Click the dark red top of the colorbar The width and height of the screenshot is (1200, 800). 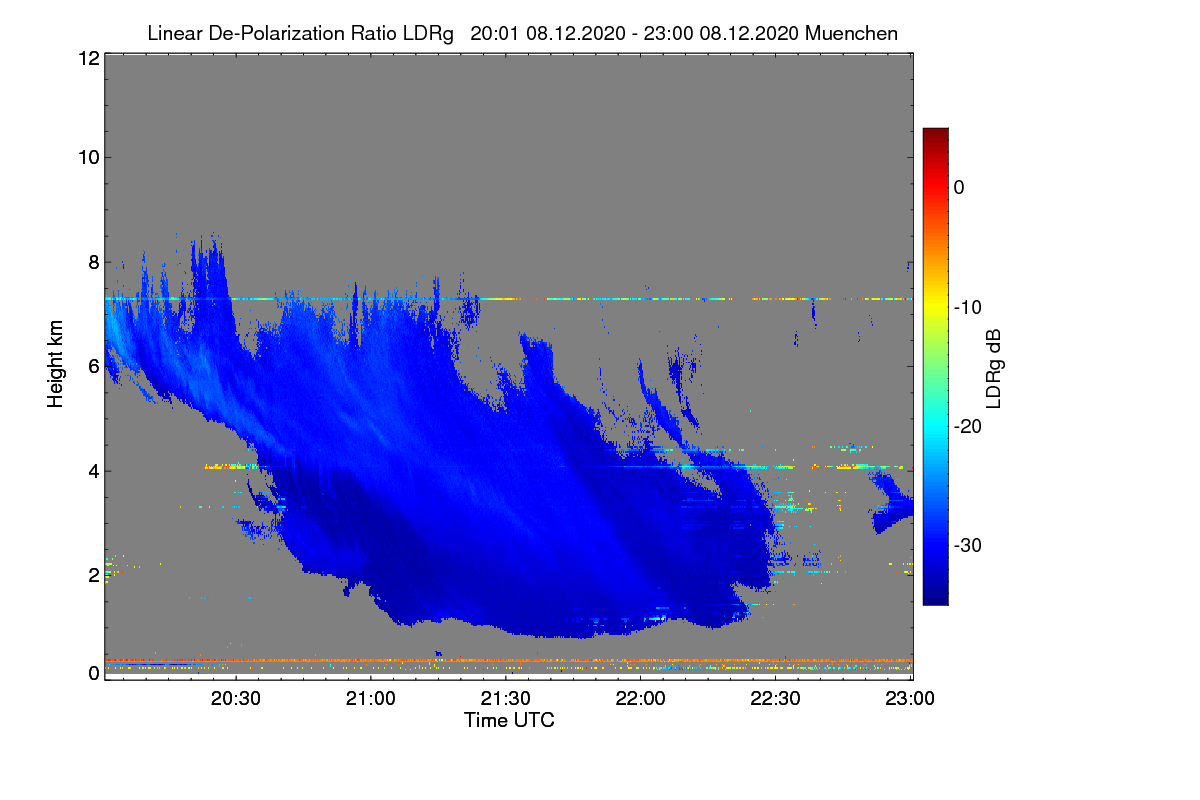[935, 134]
